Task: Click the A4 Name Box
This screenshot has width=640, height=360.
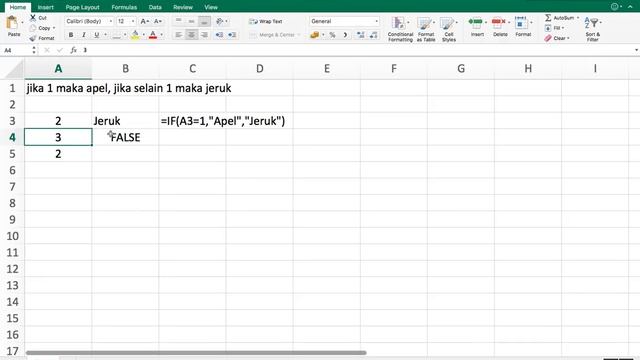Action: point(16,50)
